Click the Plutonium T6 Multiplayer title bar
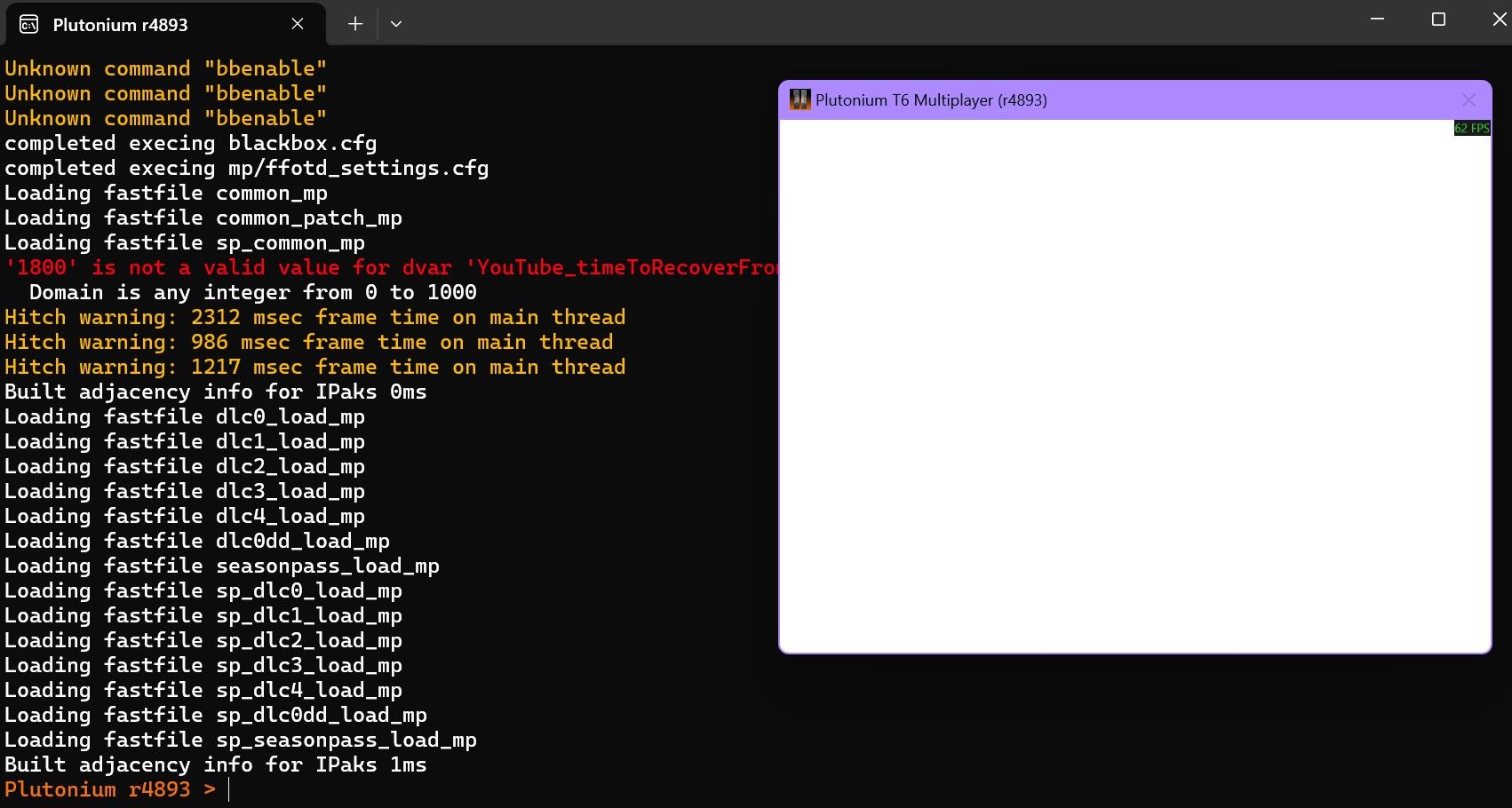Screen dimensions: 1512x808 coord(1134,100)
